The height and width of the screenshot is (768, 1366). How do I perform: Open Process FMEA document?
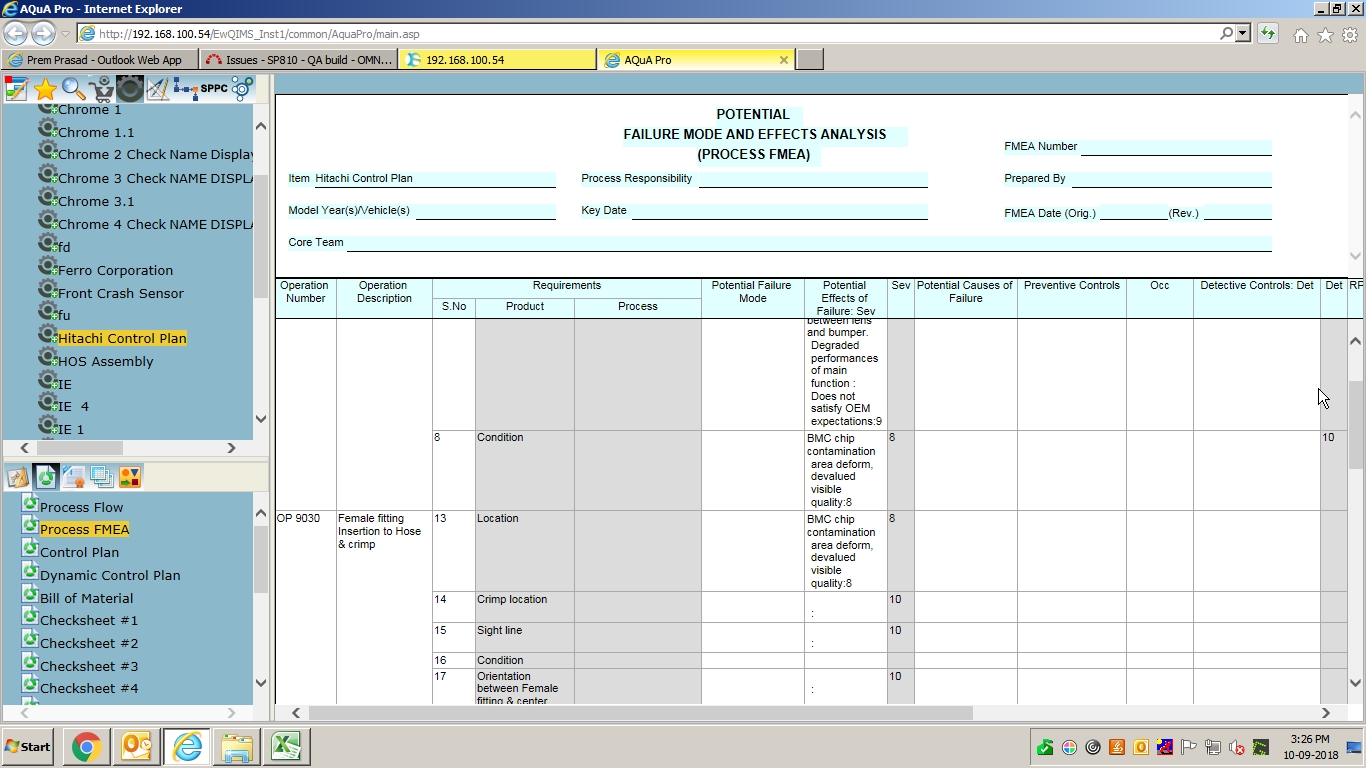pyautogui.click(x=85, y=529)
